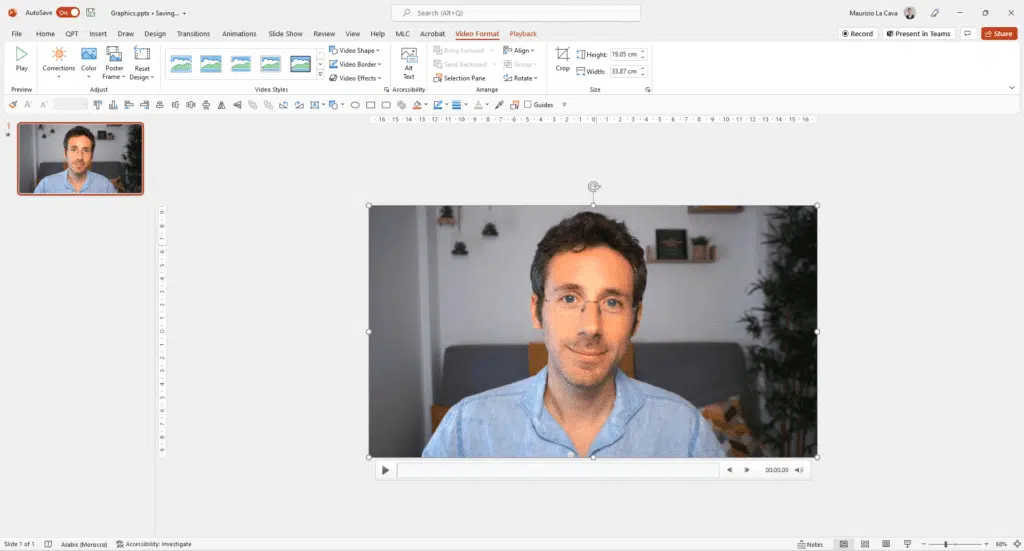Open the Transitions ribbon tab
The height and width of the screenshot is (551, 1024).
click(x=193, y=34)
